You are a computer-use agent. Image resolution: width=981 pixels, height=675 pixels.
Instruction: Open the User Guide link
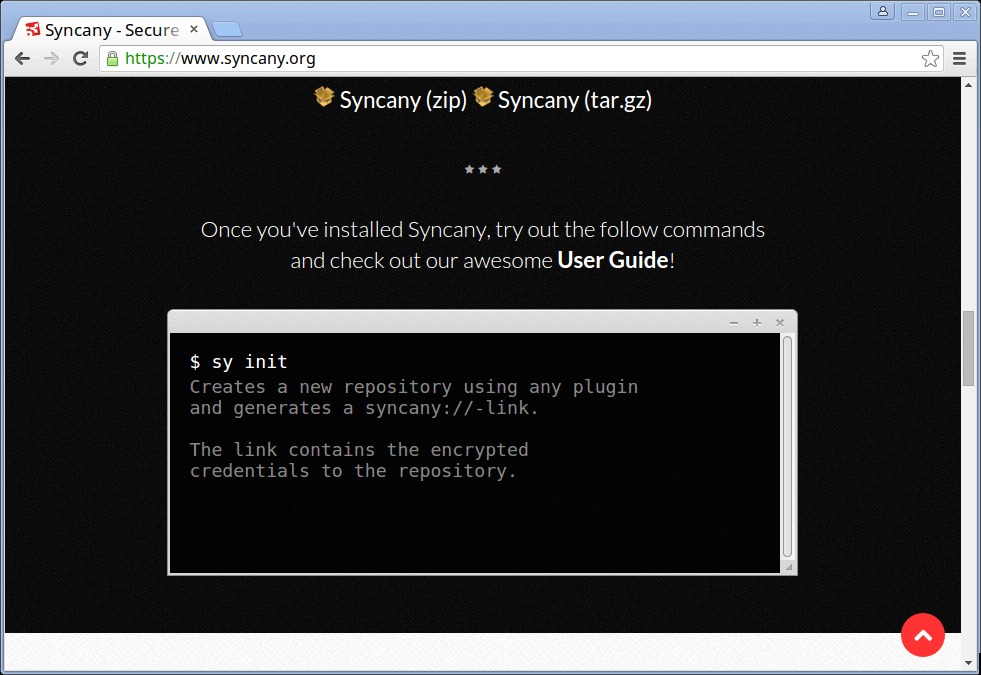612,260
